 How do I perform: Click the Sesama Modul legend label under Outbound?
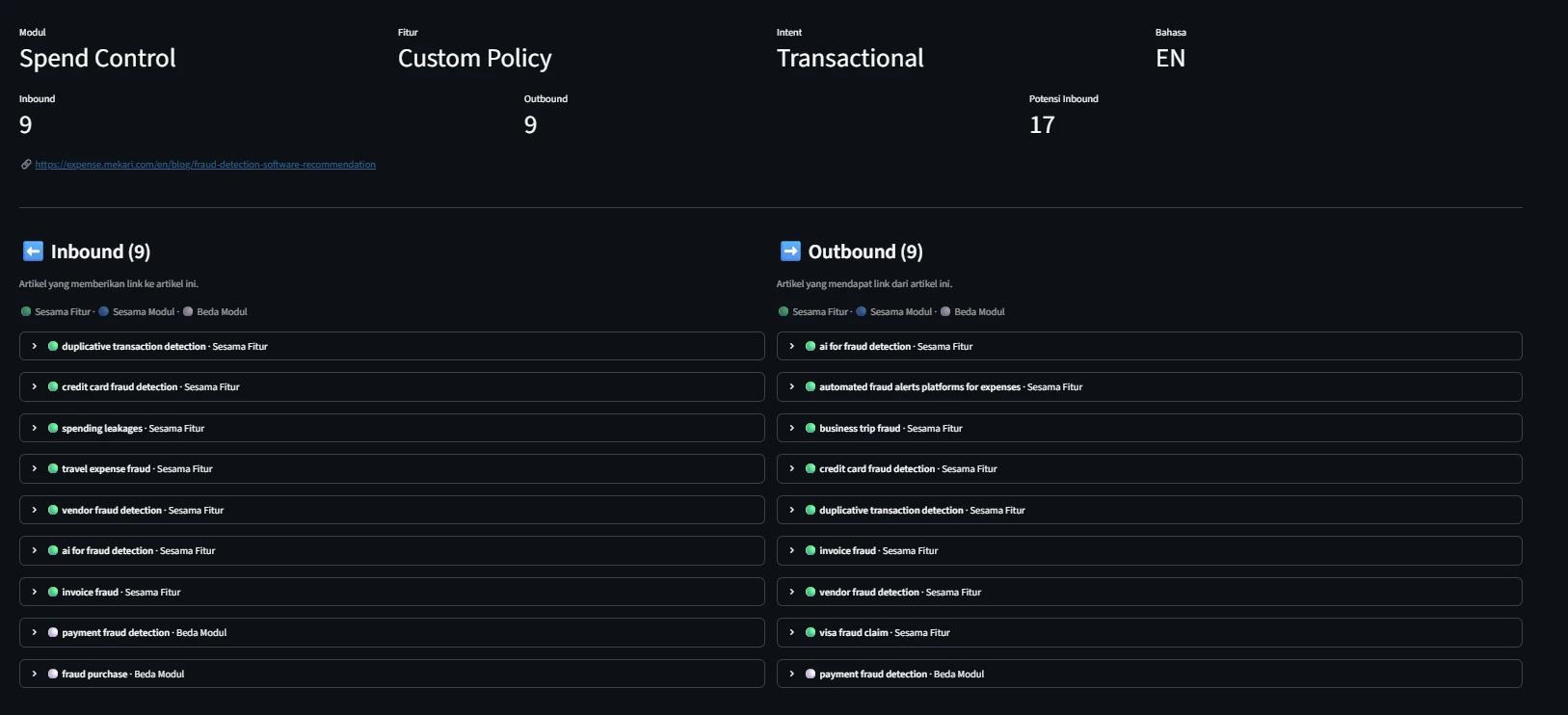[901, 311]
